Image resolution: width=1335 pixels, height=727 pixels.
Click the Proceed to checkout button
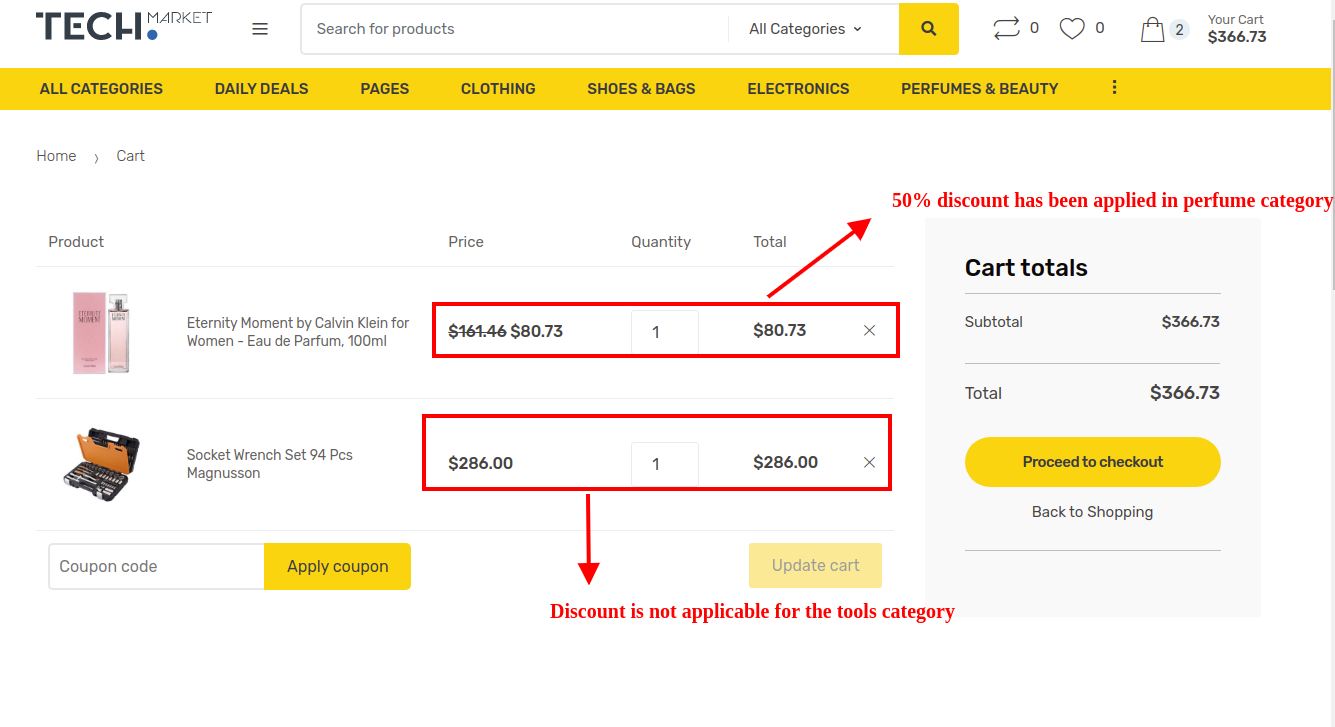(1092, 462)
